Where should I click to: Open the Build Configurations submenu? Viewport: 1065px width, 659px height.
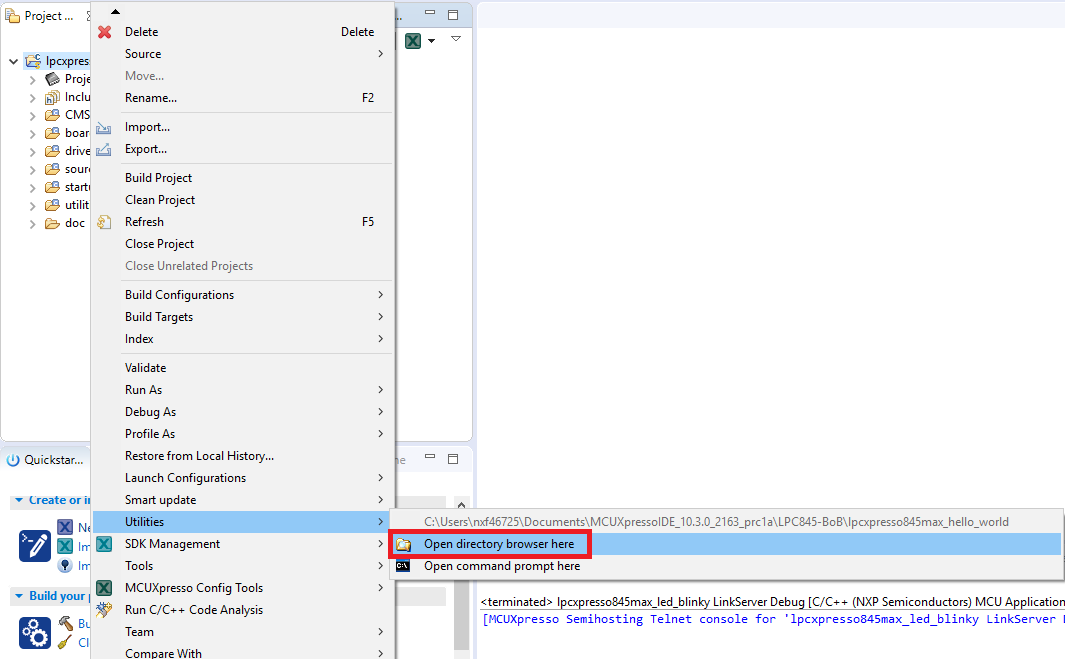click(x=179, y=295)
